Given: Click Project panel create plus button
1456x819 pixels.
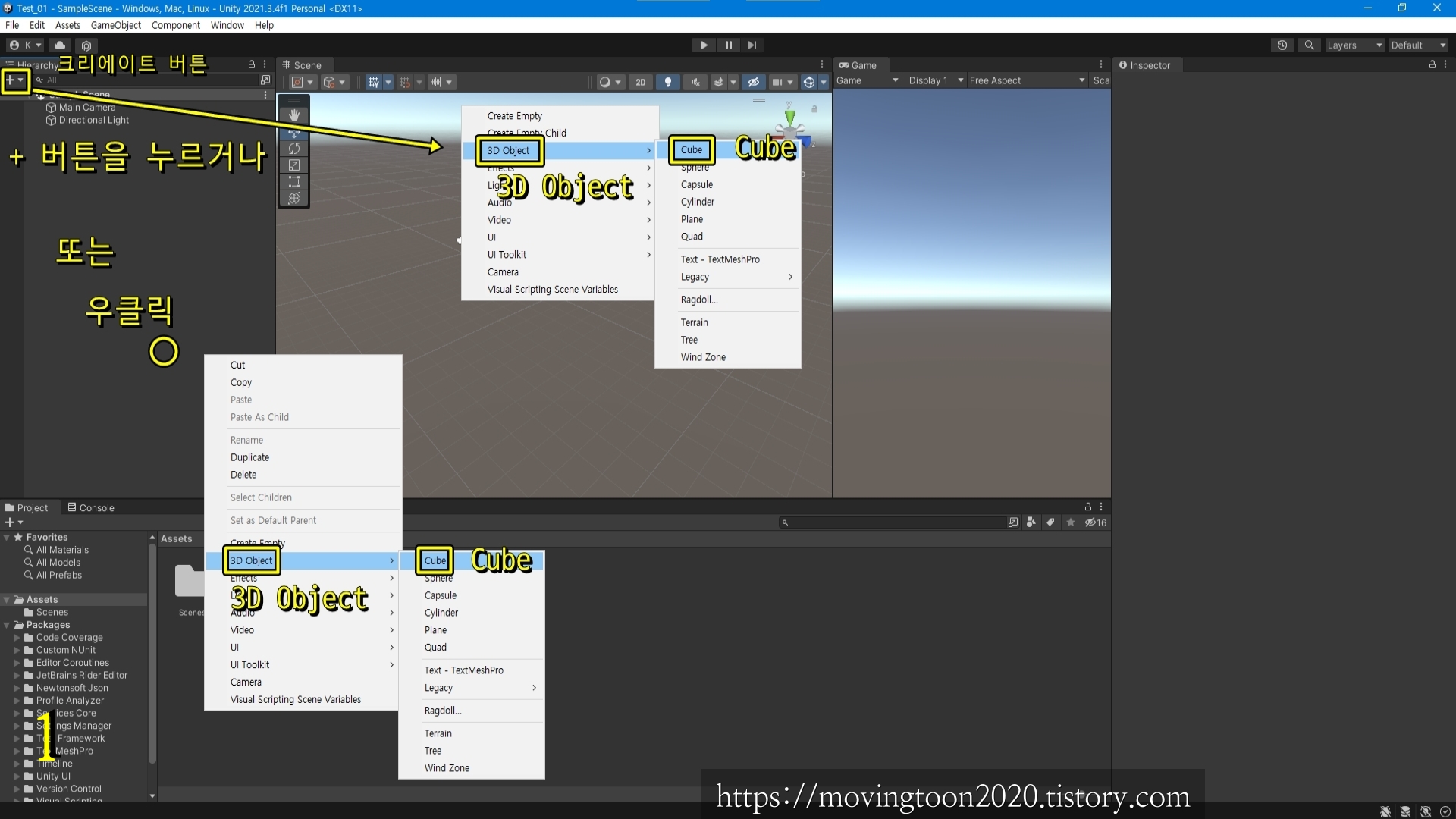Looking at the screenshot, I should (14, 522).
